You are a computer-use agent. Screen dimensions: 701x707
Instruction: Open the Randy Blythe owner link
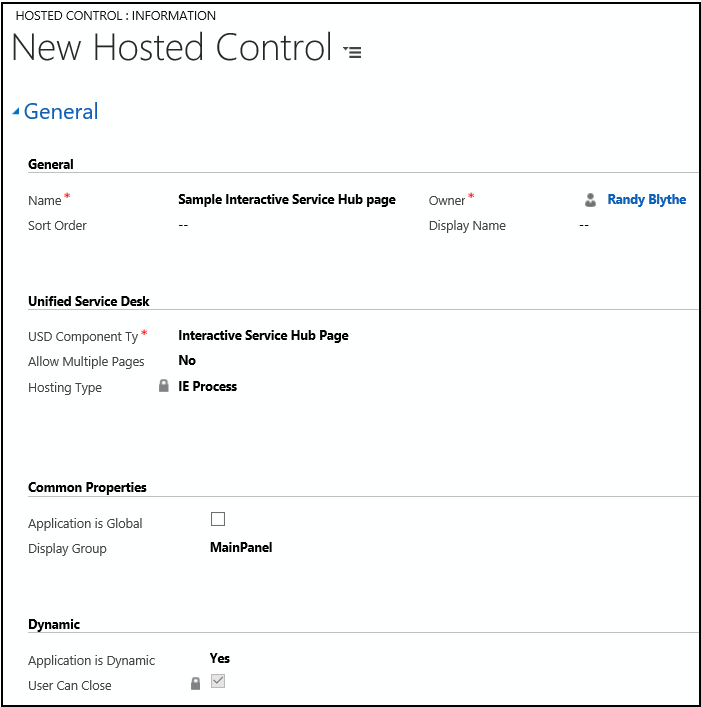646,200
